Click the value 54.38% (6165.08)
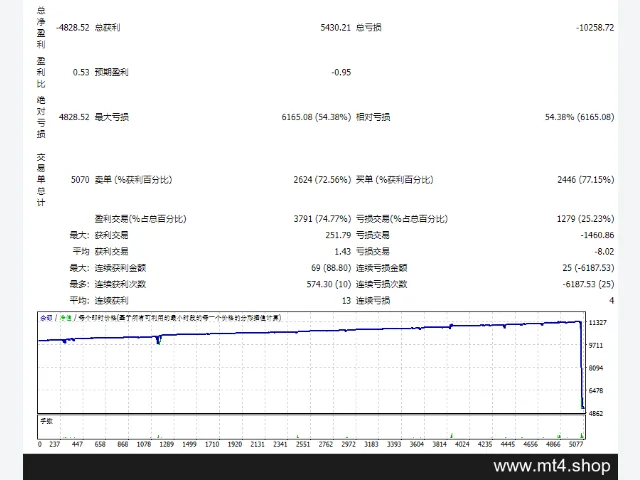The height and width of the screenshot is (480, 640). click(x=580, y=117)
